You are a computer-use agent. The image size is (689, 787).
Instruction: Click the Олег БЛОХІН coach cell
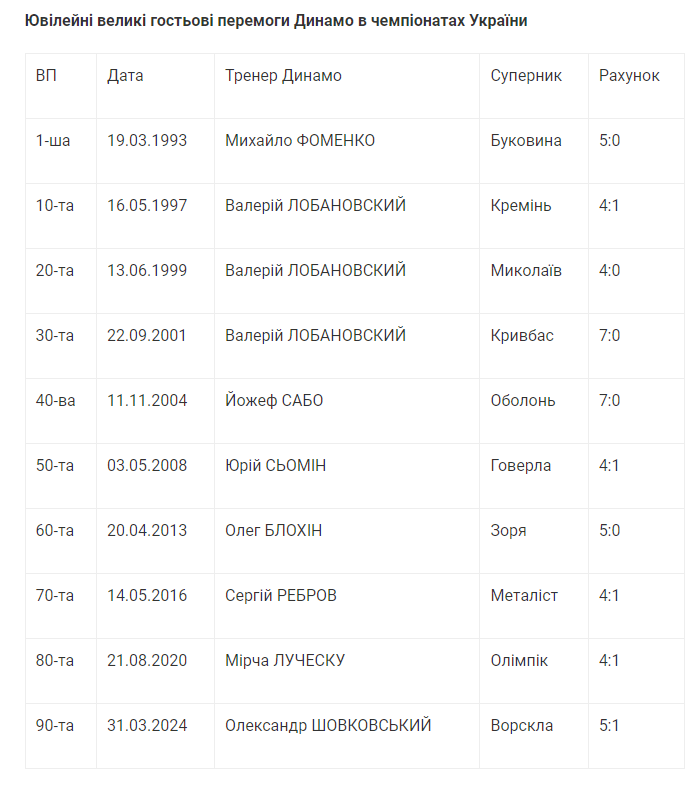tap(273, 531)
